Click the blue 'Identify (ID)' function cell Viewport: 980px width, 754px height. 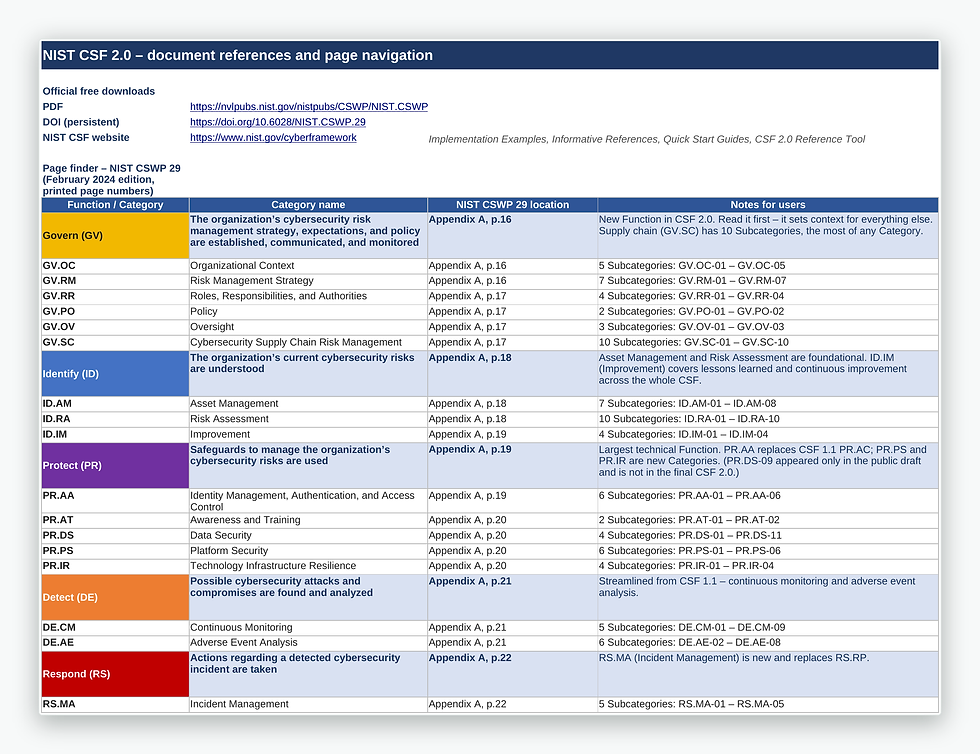coord(115,373)
